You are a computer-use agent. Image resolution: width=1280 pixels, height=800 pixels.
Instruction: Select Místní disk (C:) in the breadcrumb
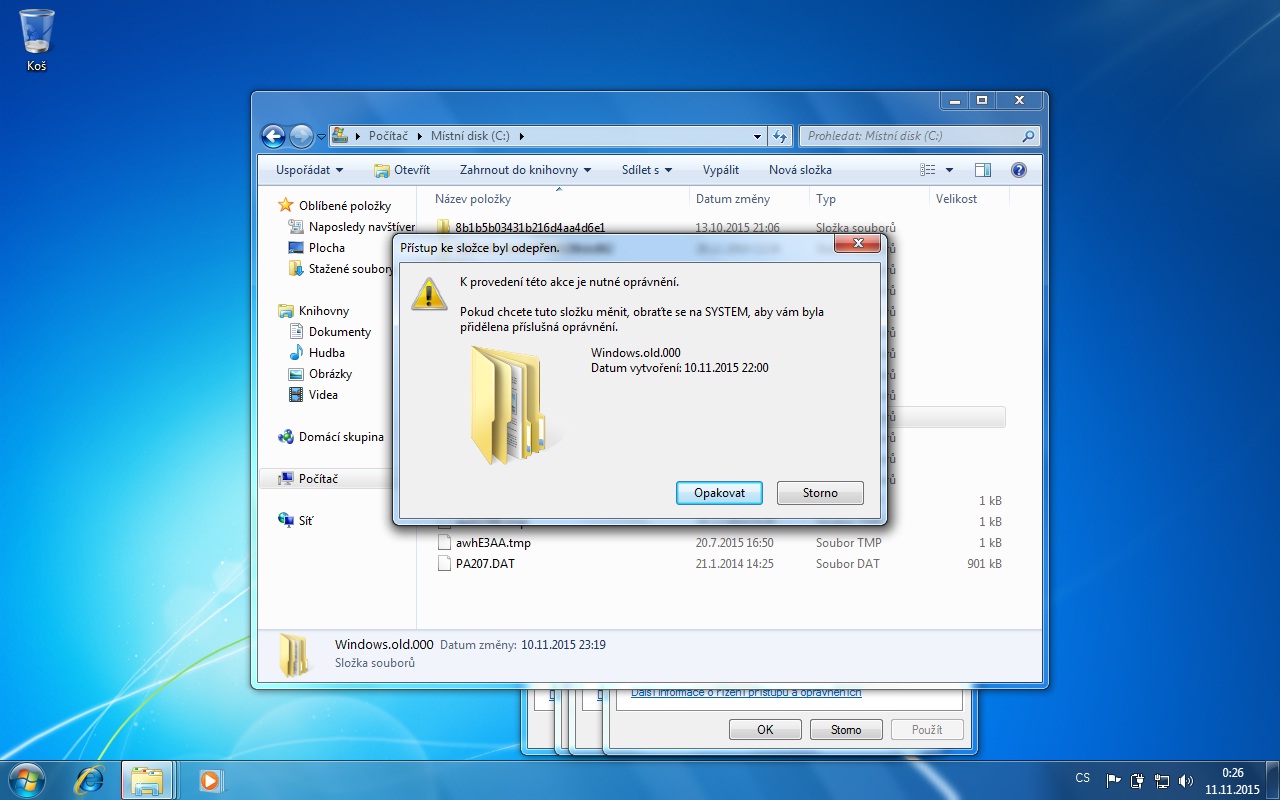[470, 136]
